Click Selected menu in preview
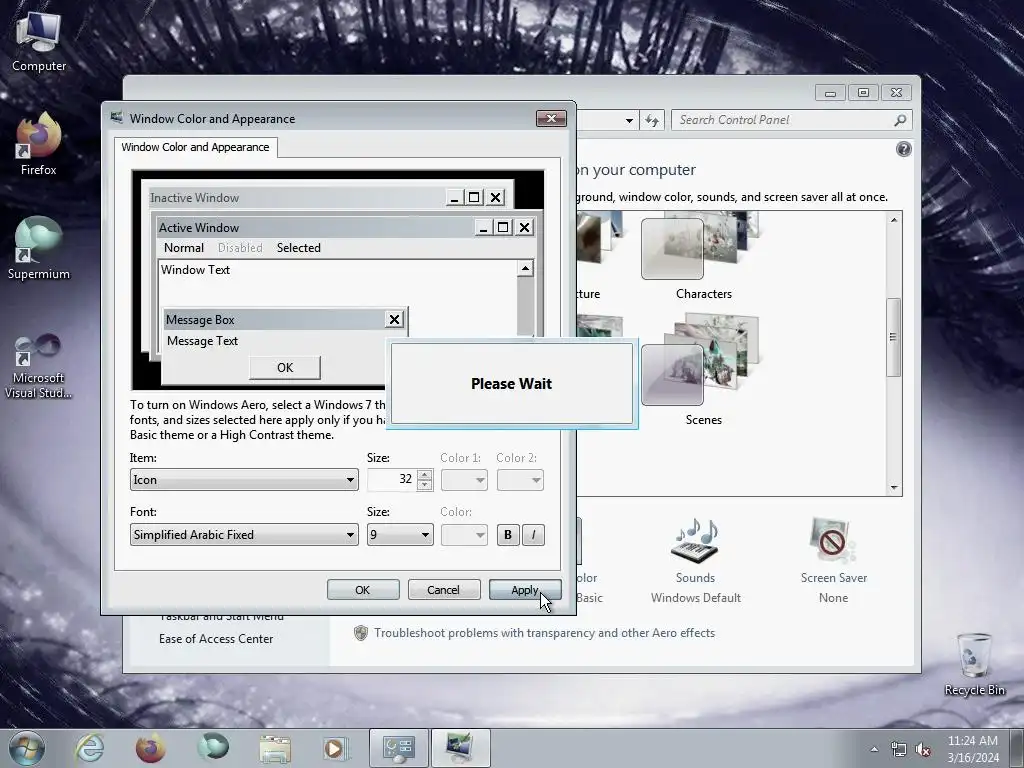 click(x=298, y=248)
